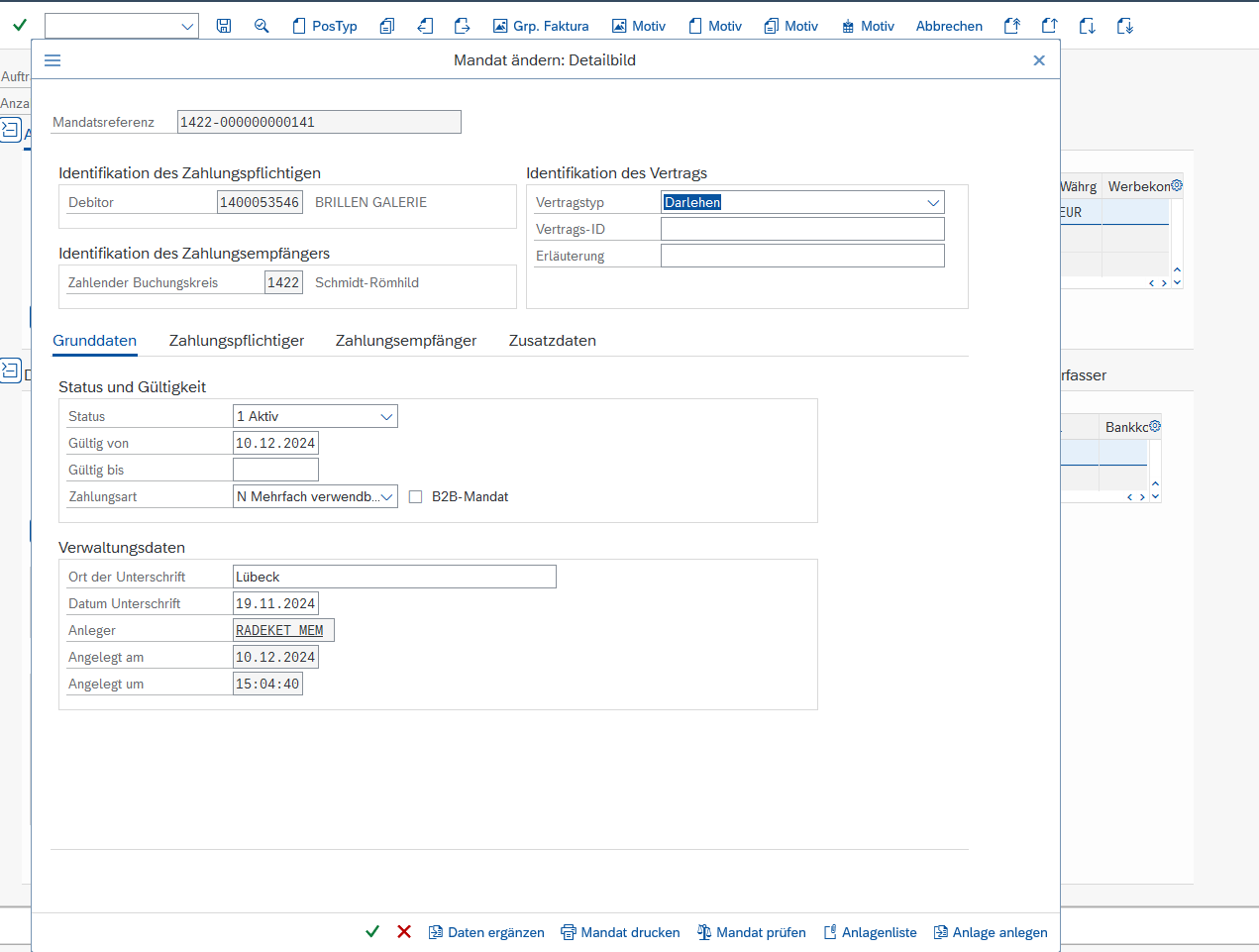Click the Save diskette icon in the toolbar

[x=224, y=26]
